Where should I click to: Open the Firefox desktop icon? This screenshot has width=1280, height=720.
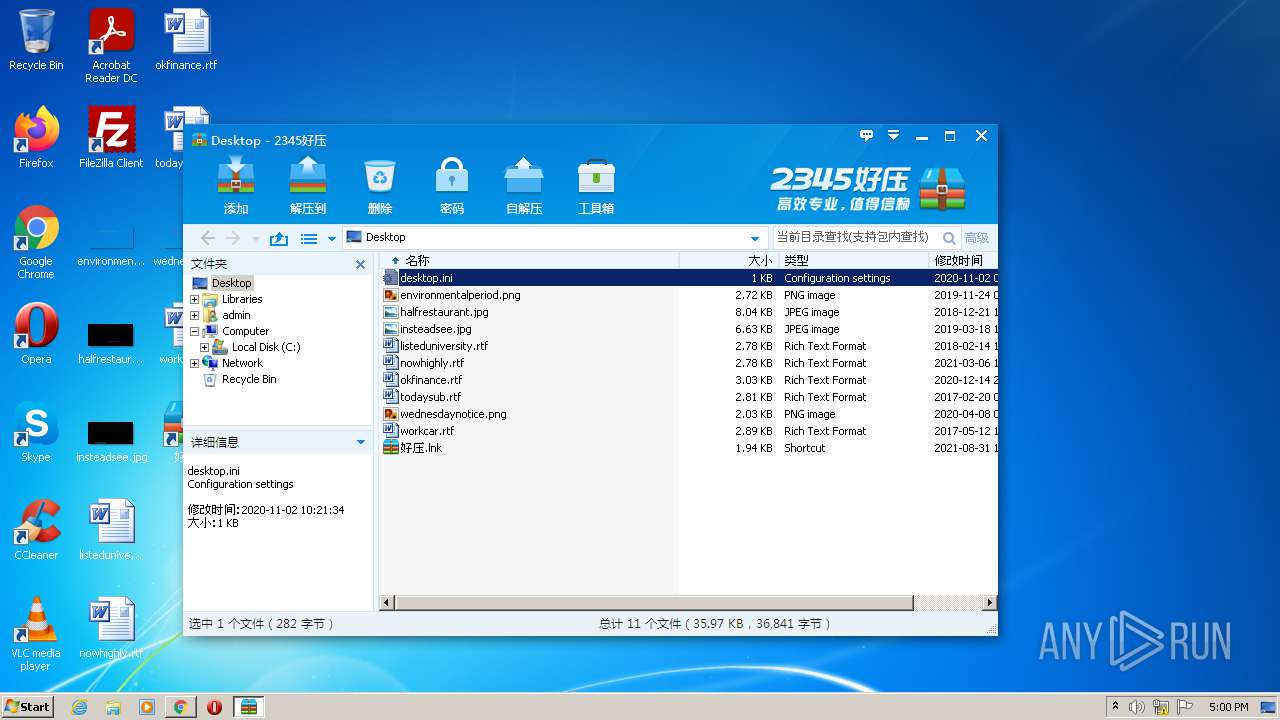tap(36, 138)
